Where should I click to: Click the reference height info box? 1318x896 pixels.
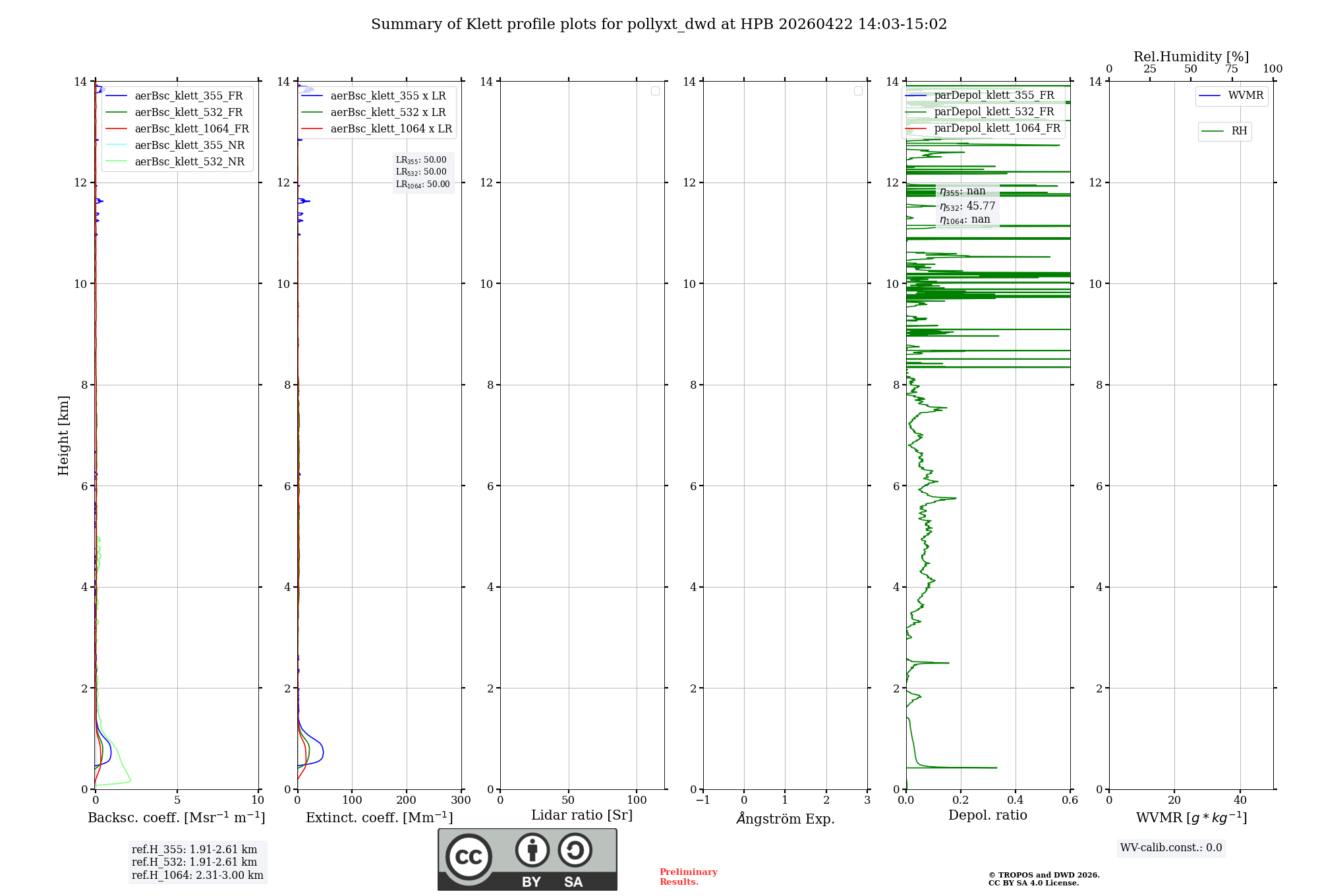[x=197, y=862]
